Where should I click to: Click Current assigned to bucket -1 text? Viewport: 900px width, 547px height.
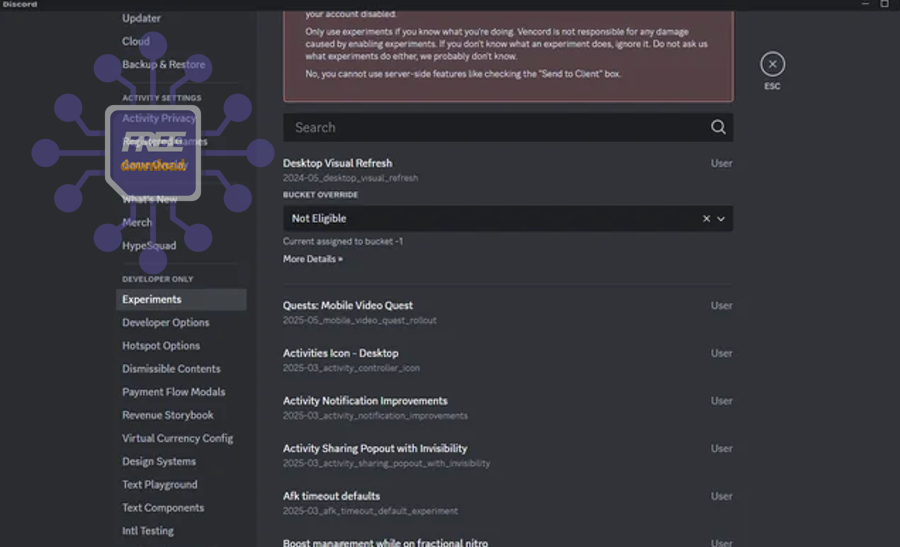343,242
